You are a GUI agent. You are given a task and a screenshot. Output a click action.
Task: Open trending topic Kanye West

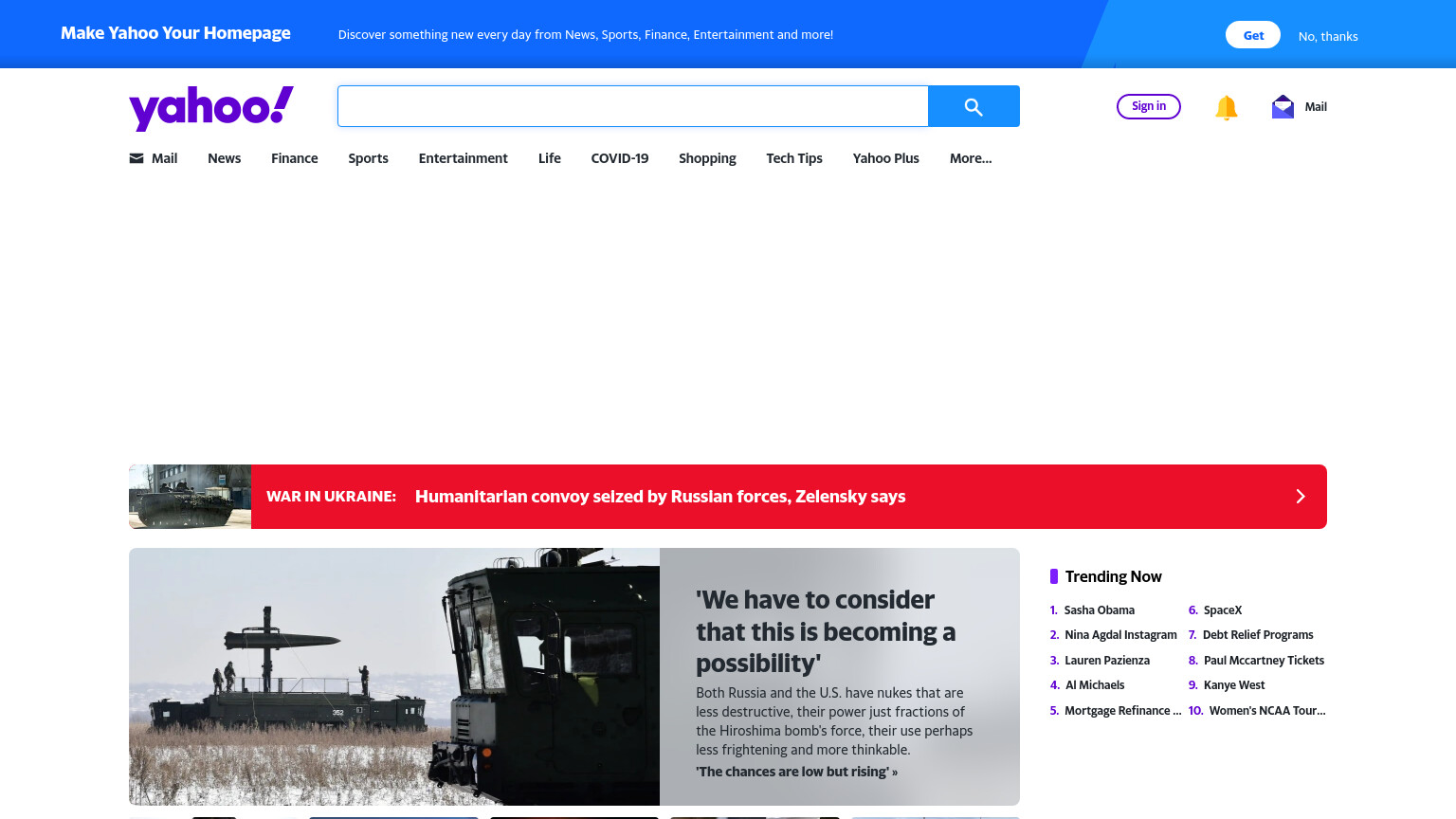point(1234,685)
